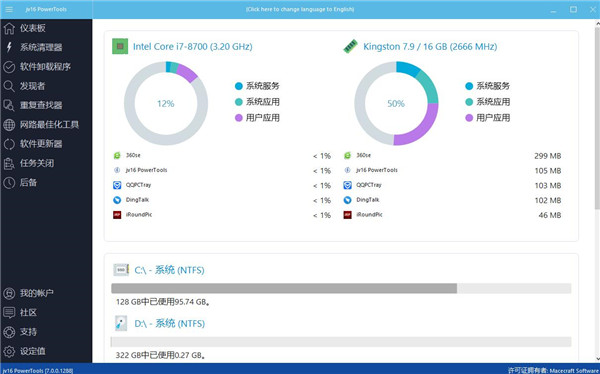Viewport: 600px width, 374px height.
Task: Click the refresh icon for 软件更新器
Action: pyautogui.click(x=9, y=144)
